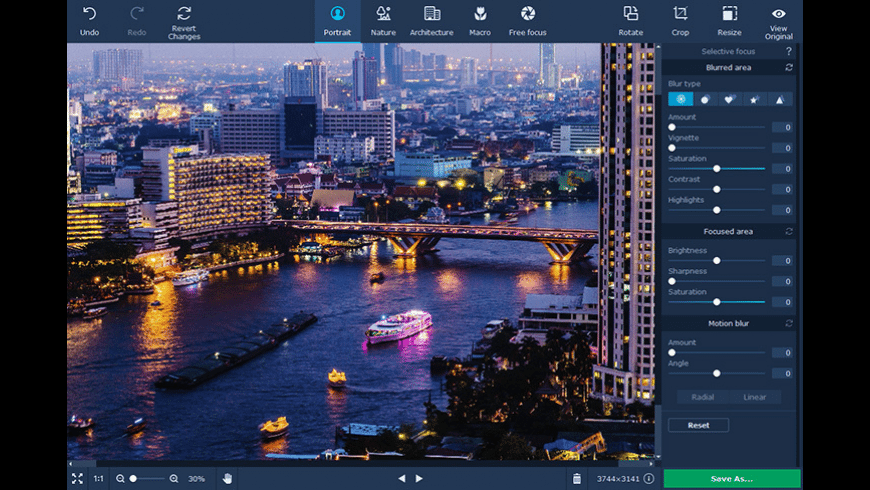Choose Radial motion blur mode

tap(703, 397)
